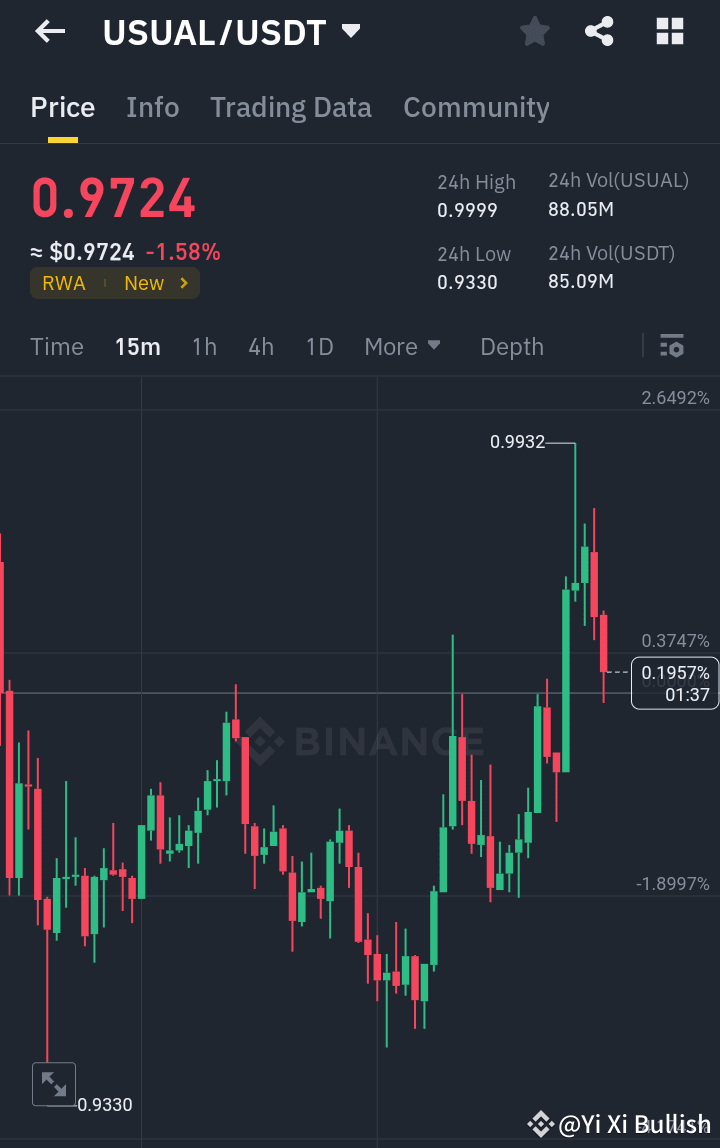Switch to the Trading Data tab

[291, 107]
